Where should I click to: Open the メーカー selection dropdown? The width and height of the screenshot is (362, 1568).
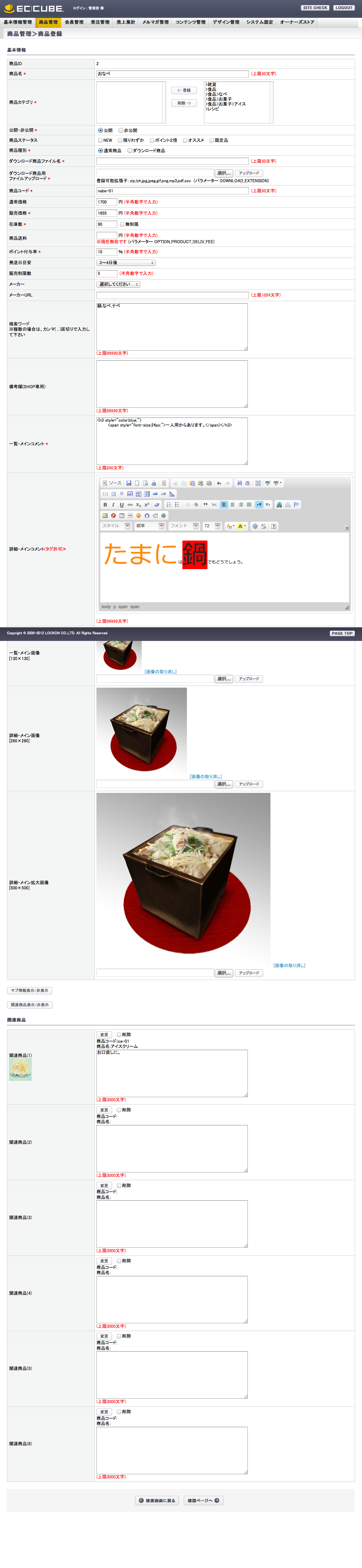119,284
